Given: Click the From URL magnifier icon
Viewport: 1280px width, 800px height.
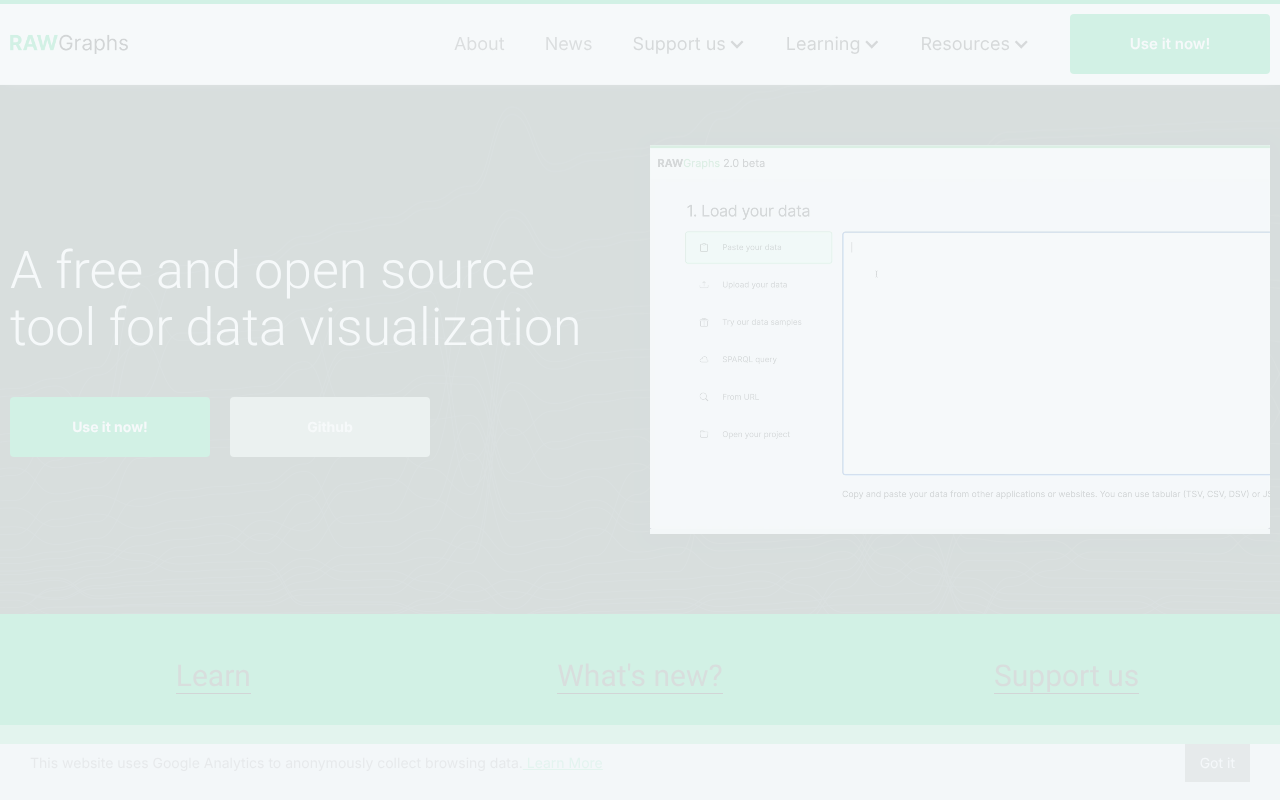Looking at the screenshot, I should 703,397.
